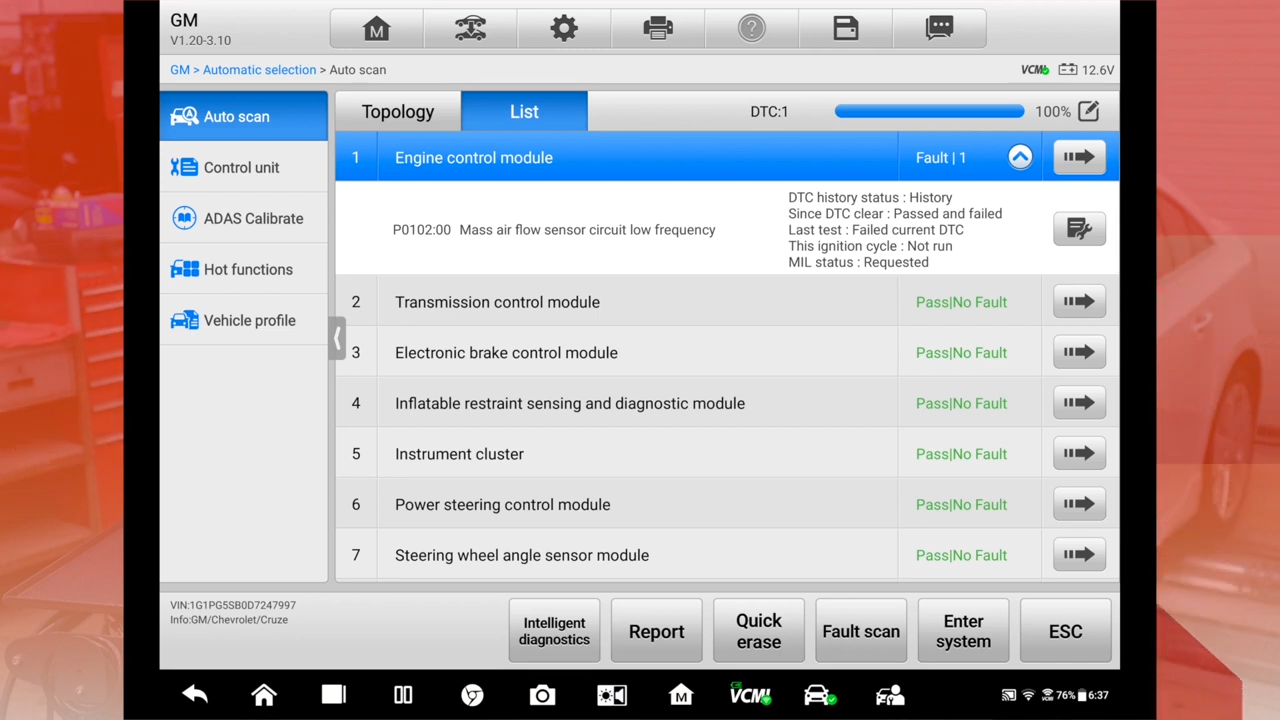Edit the scan progress report via pencil icon
The image size is (1280, 720).
point(1089,111)
